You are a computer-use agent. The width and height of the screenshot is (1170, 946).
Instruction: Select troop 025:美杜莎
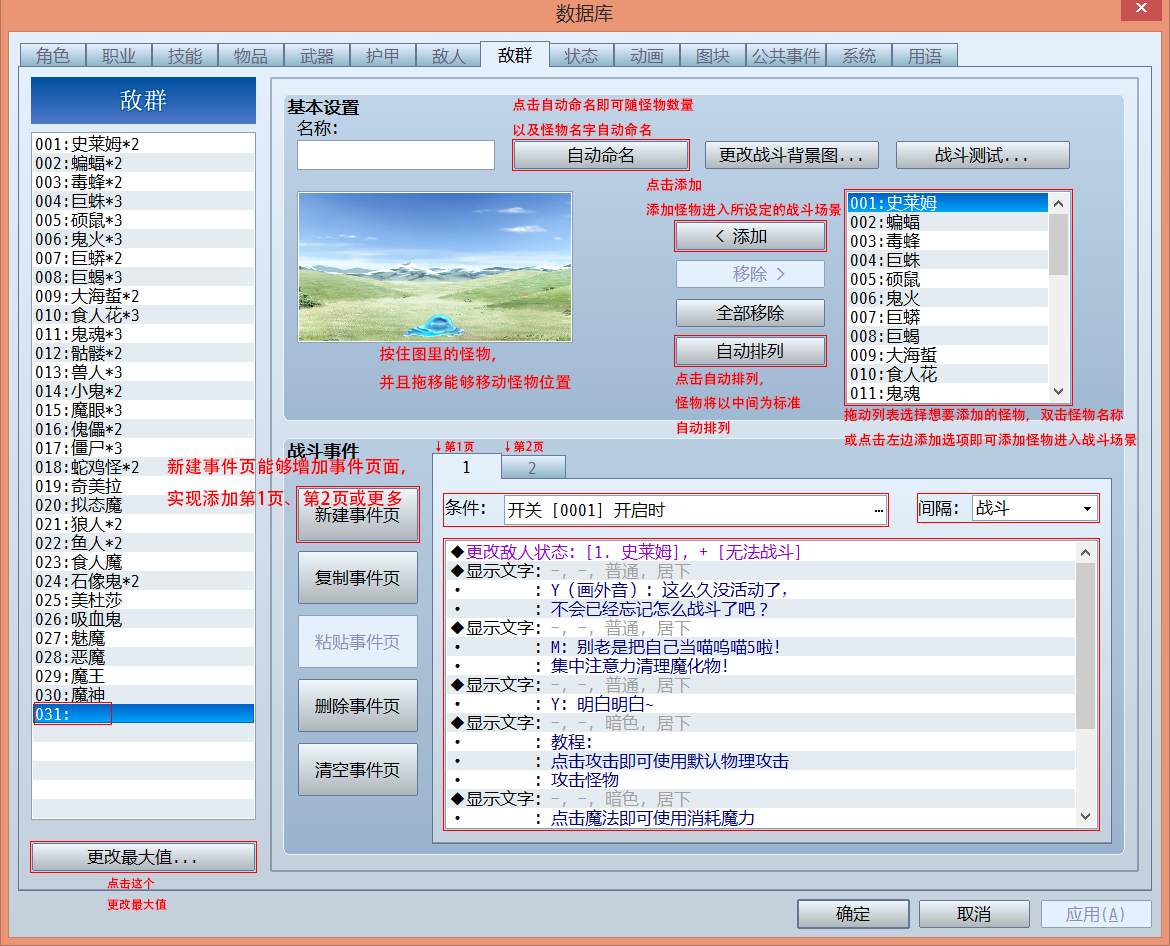click(143, 601)
